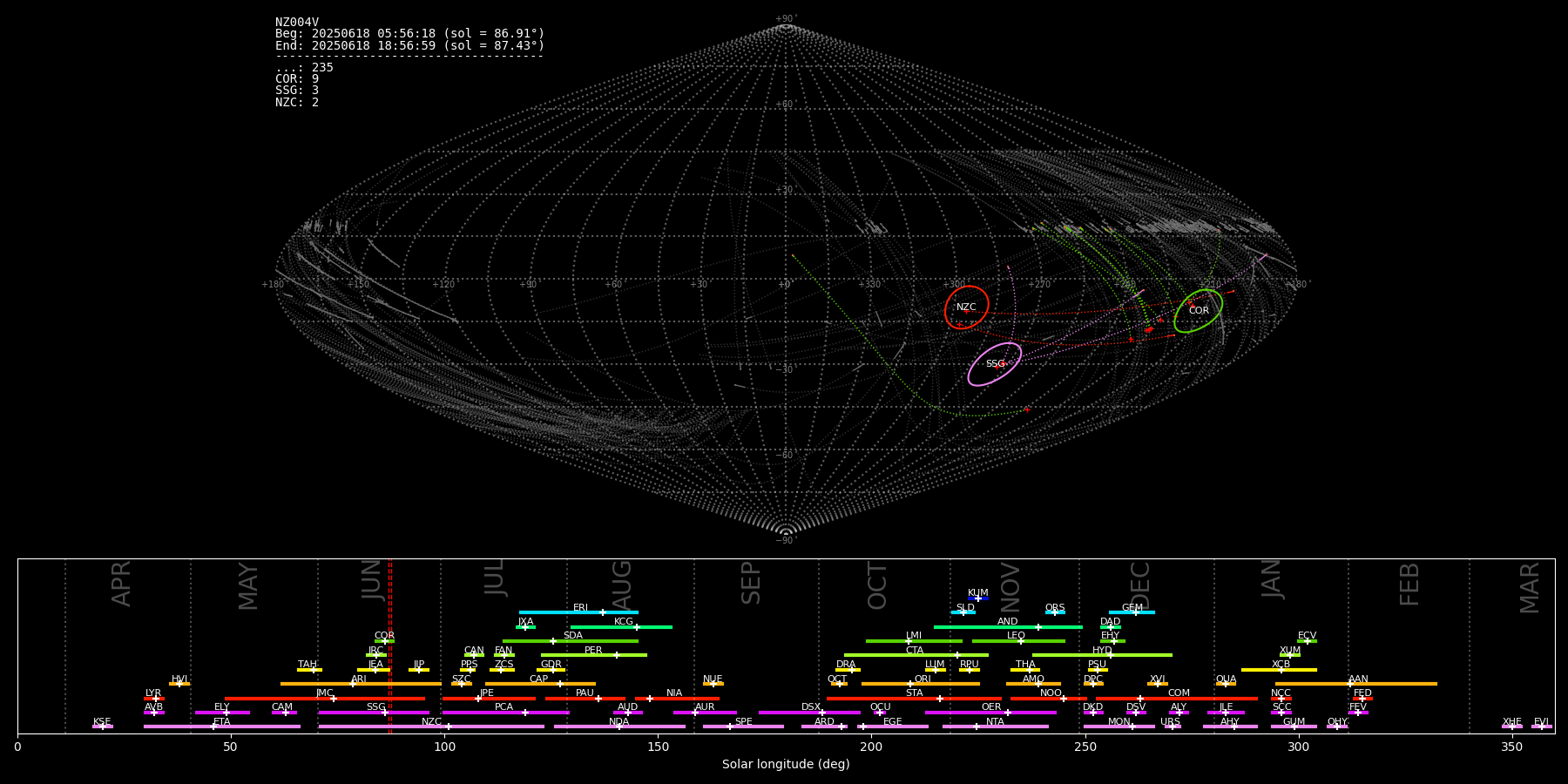1568x784 pixels.
Task: Select the ERI shower bar in timeline
Action: click(x=578, y=612)
